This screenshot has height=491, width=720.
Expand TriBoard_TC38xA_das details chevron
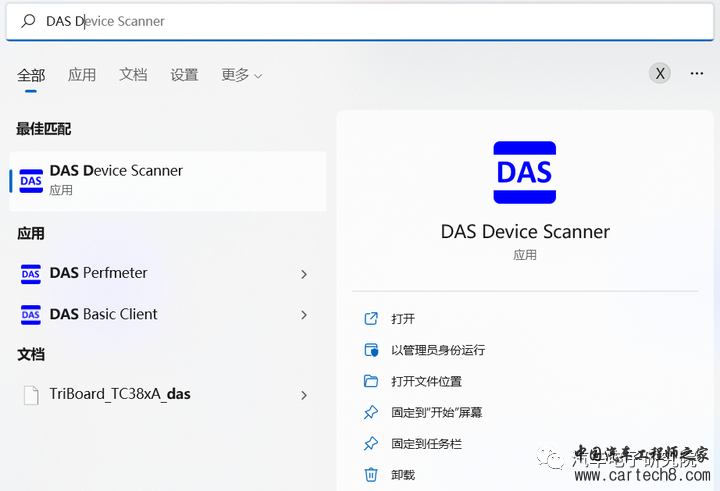(304, 395)
